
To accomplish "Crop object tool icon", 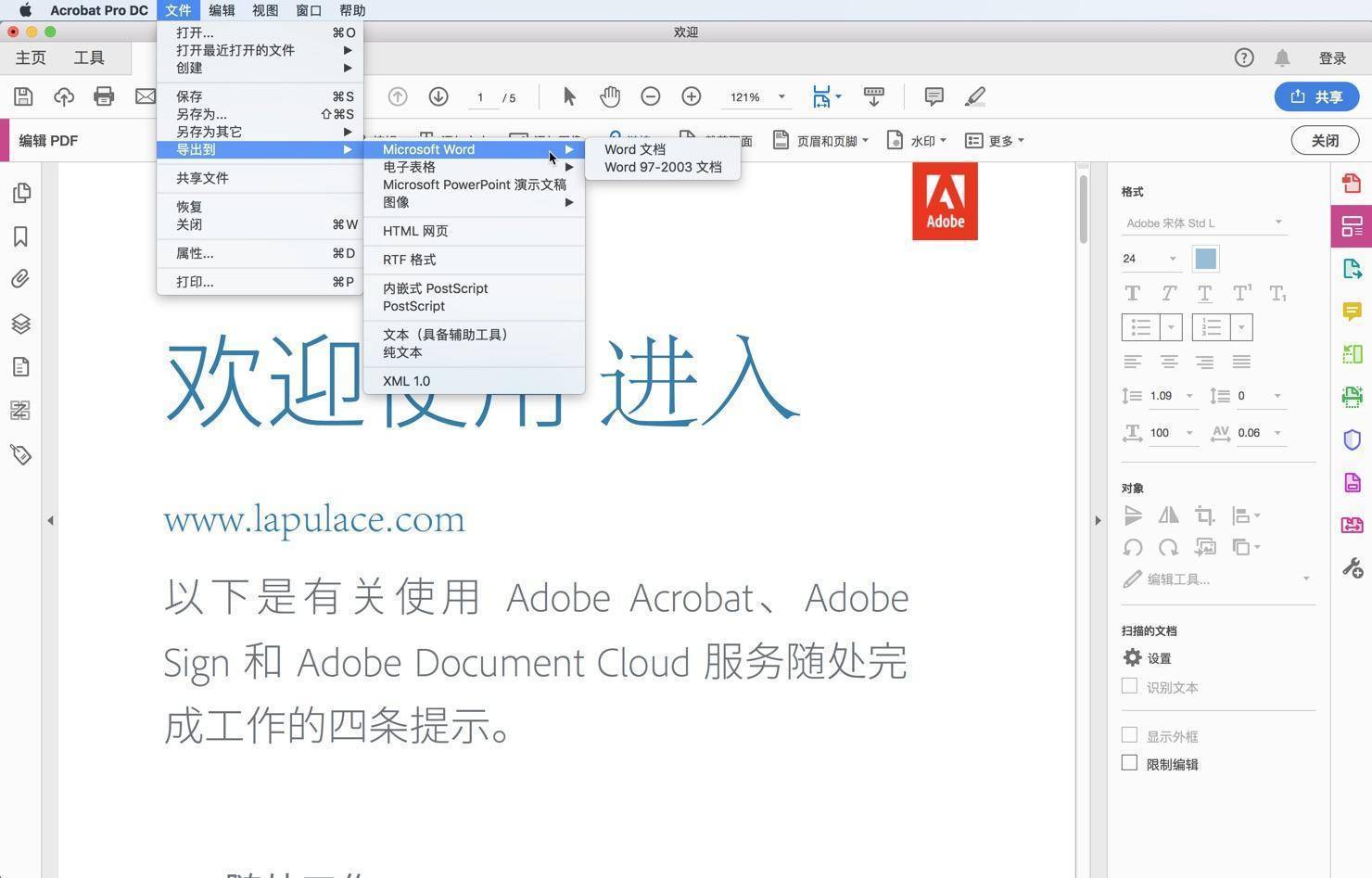I will pyautogui.click(x=1204, y=515).
